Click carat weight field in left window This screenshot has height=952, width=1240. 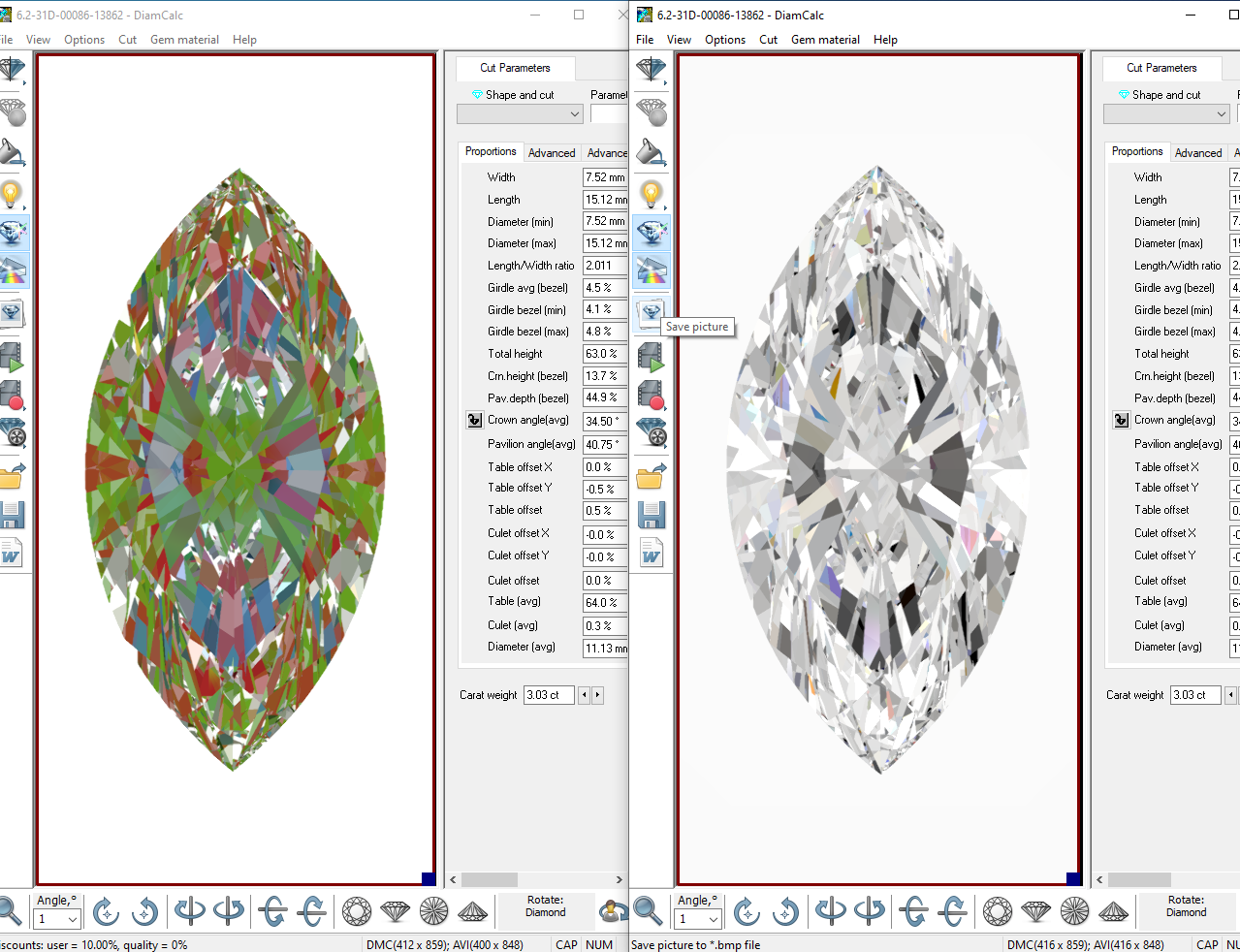tap(549, 695)
